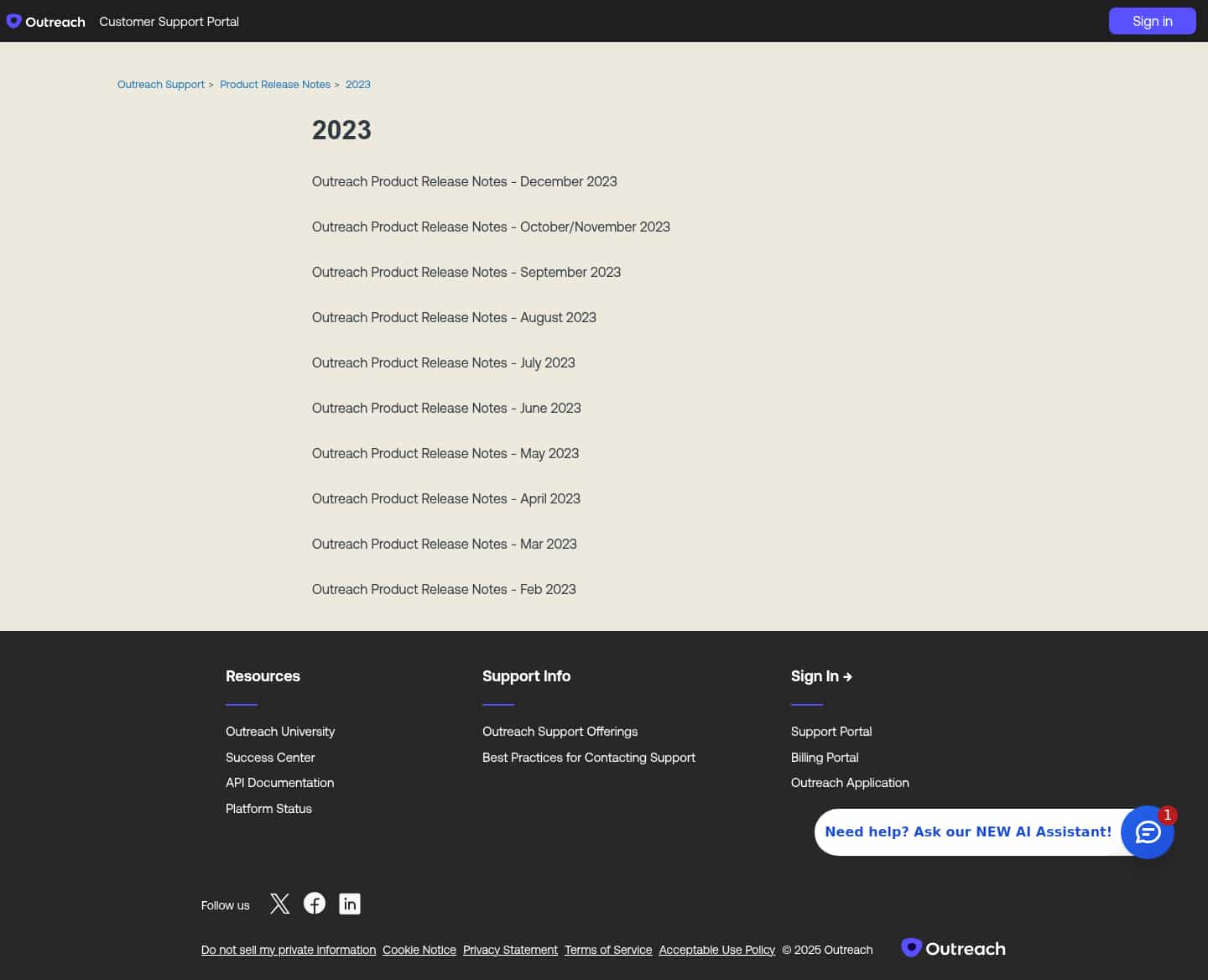1208x980 pixels.
Task: Open Outreach University link
Action: (280, 731)
